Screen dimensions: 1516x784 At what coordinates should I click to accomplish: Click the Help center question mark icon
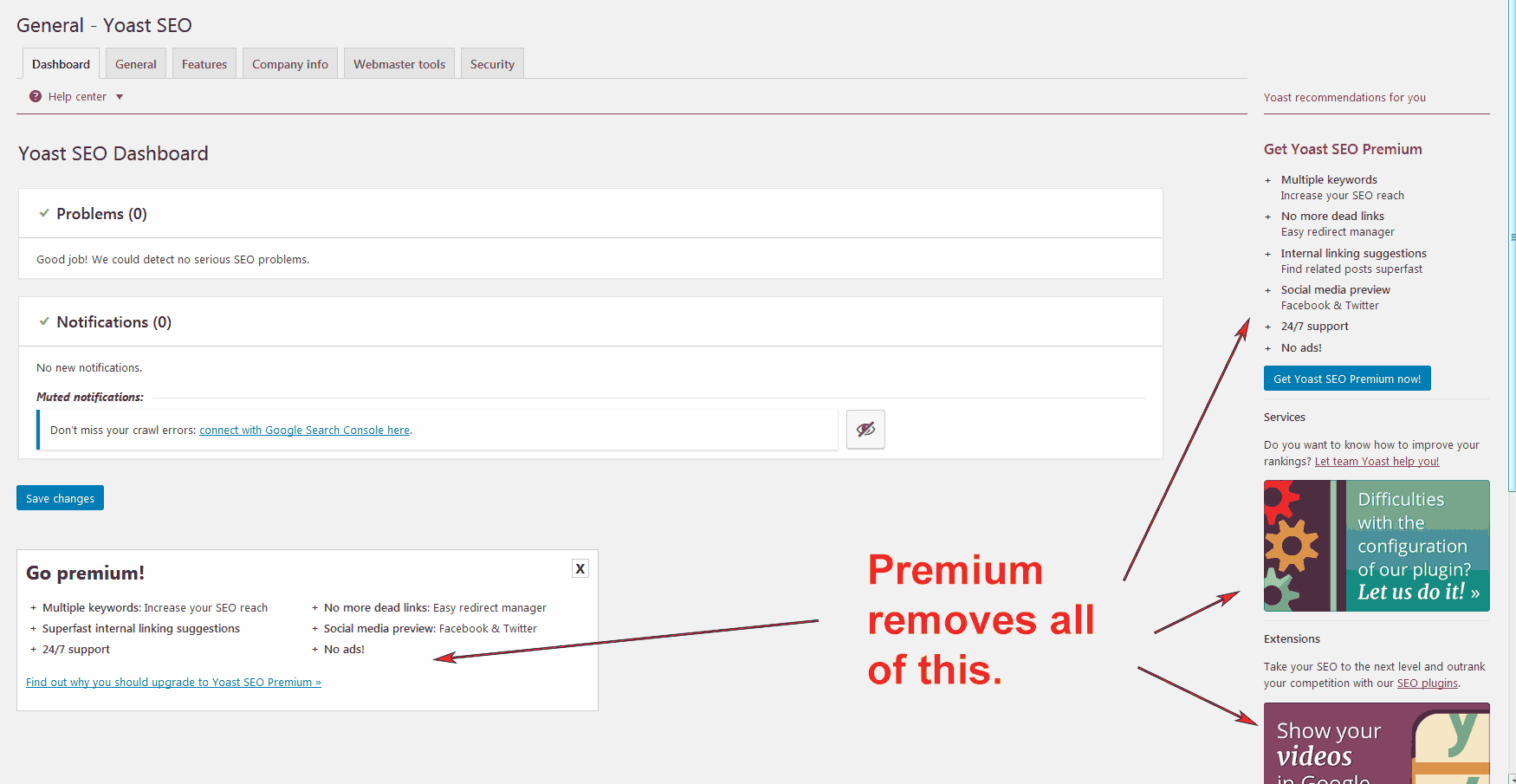click(x=36, y=96)
